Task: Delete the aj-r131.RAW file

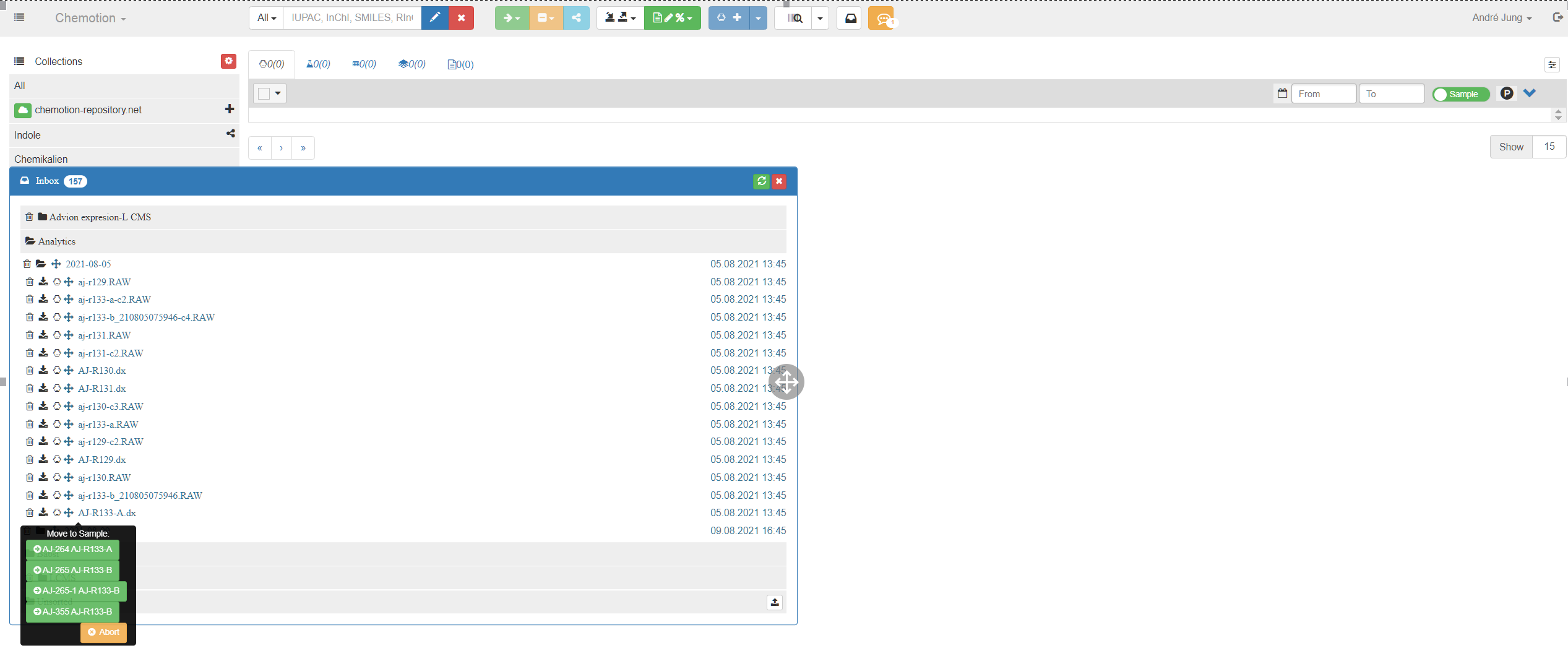Action: pyautogui.click(x=30, y=335)
